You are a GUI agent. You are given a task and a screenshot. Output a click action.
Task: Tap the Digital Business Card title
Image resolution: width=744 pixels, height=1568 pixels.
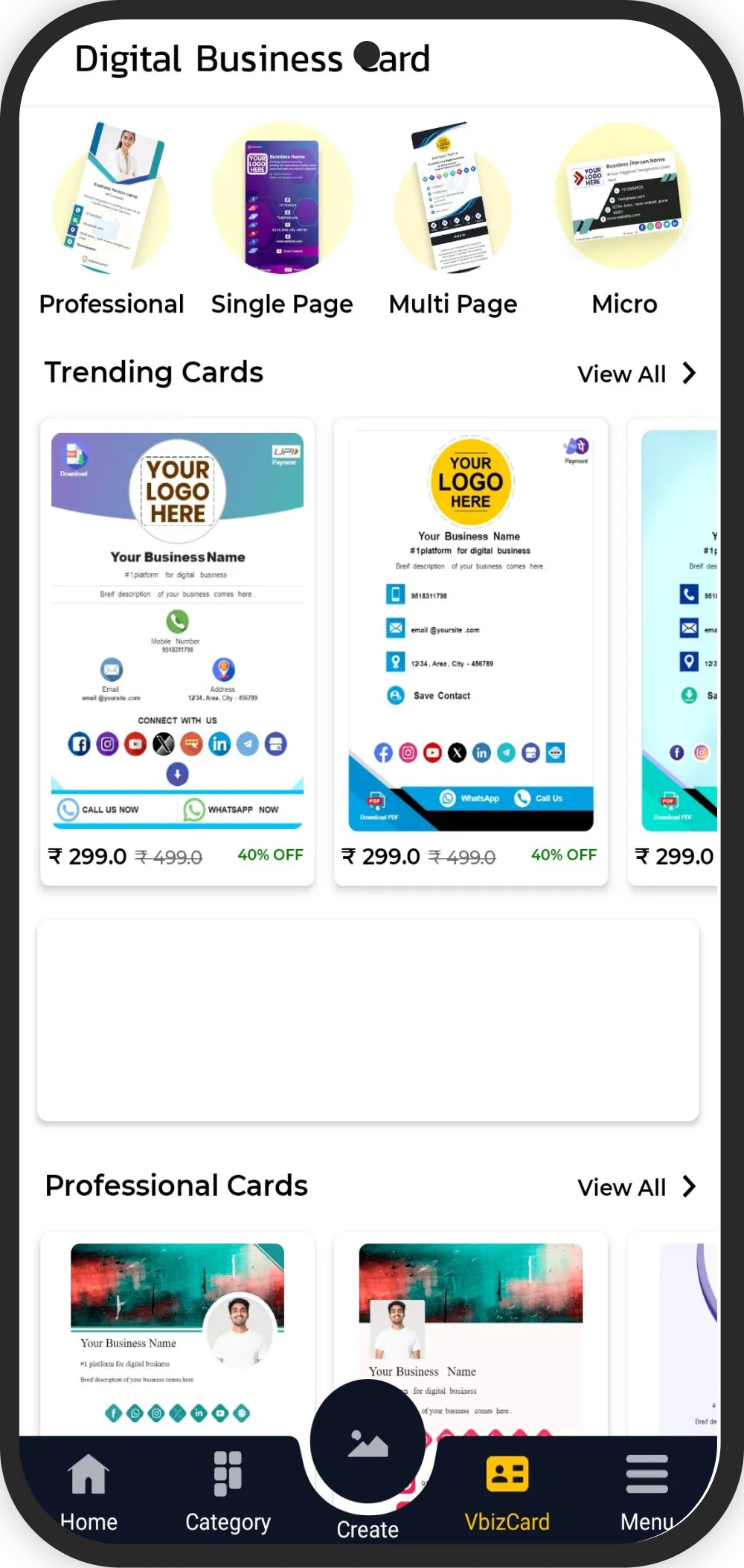[x=252, y=59]
